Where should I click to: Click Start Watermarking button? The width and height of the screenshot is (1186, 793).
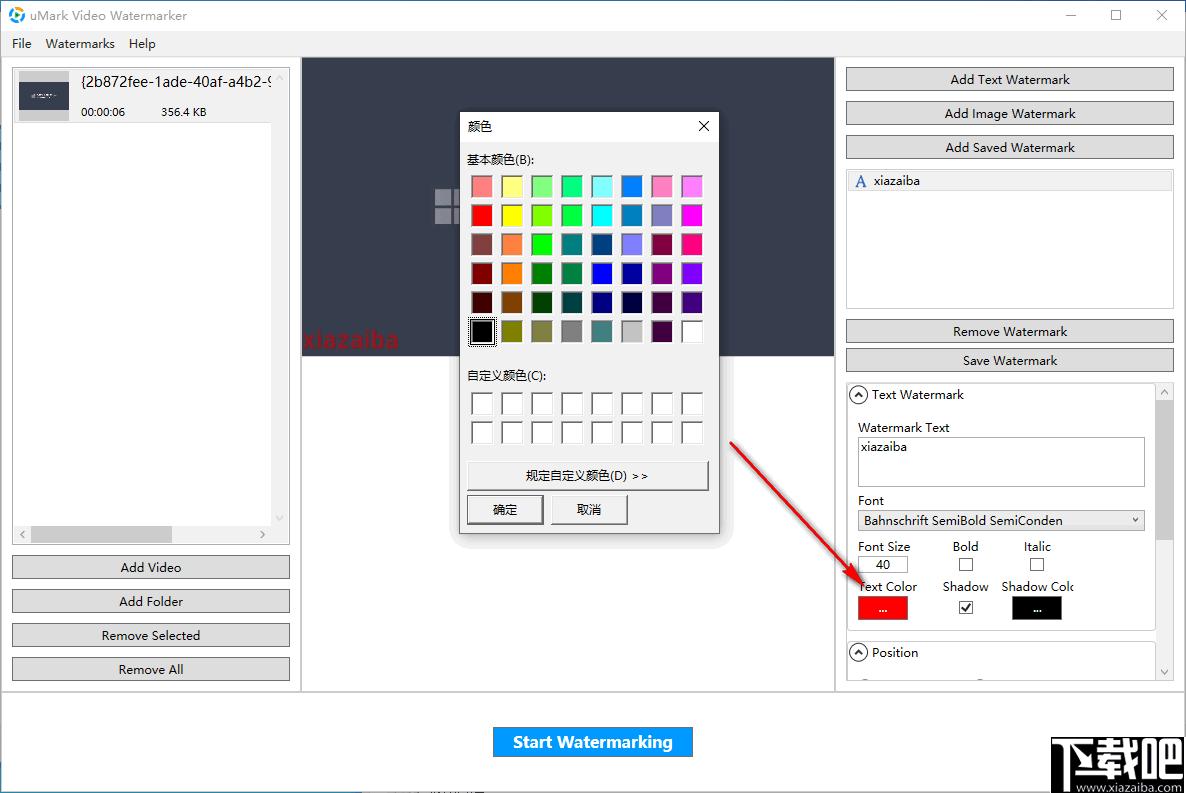[593, 742]
